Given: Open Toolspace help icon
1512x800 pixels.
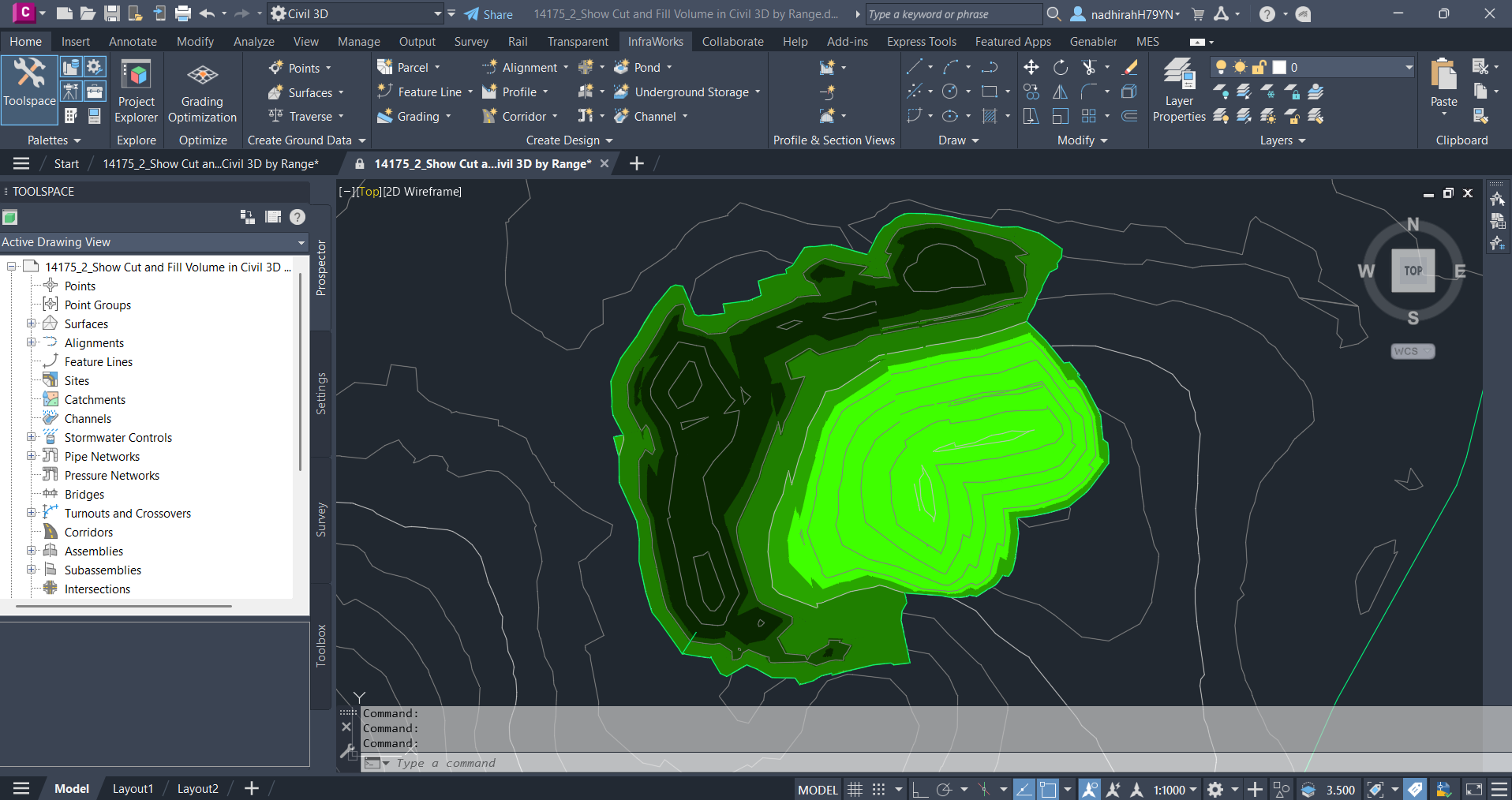Looking at the screenshot, I should pyautogui.click(x=298, y=217).
